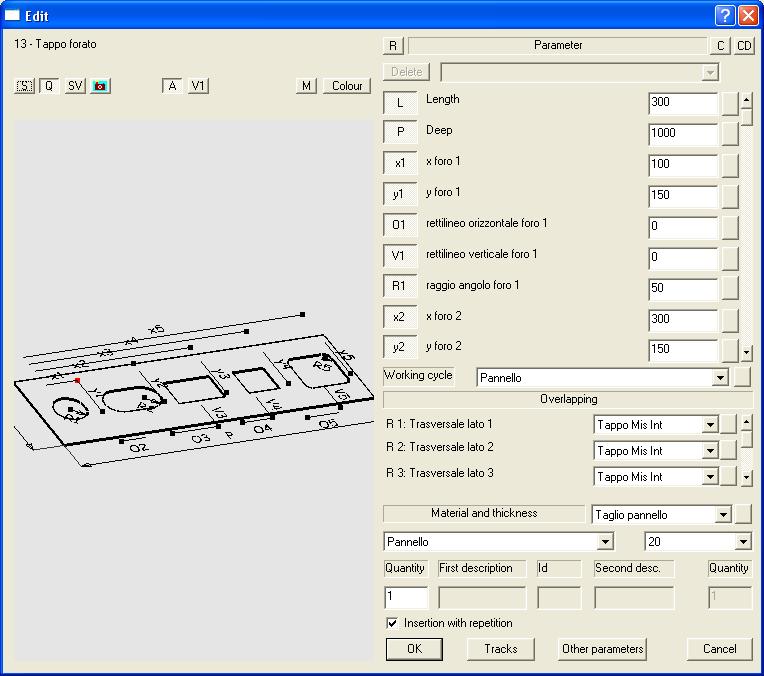764x676 pixels.
Task: Open Other parameters
Action: 603,649
